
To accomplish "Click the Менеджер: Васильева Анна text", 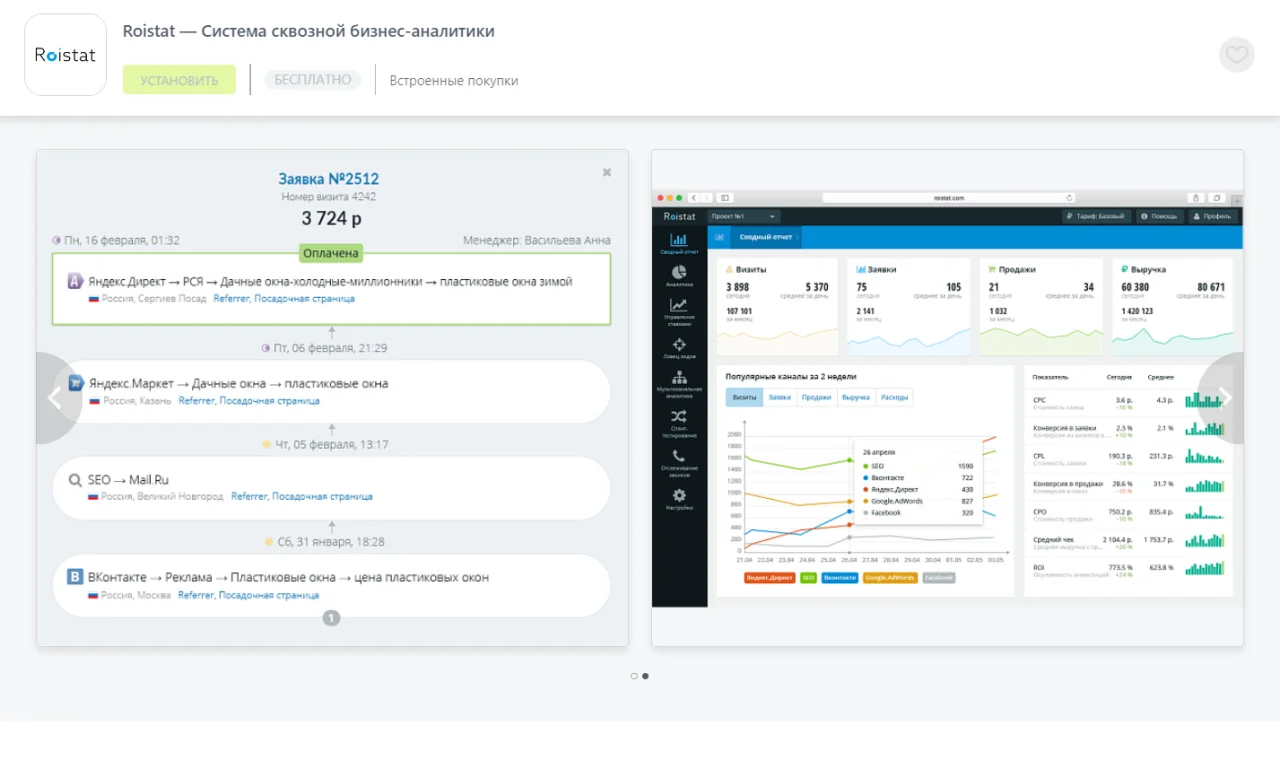I will click(537, 240).
